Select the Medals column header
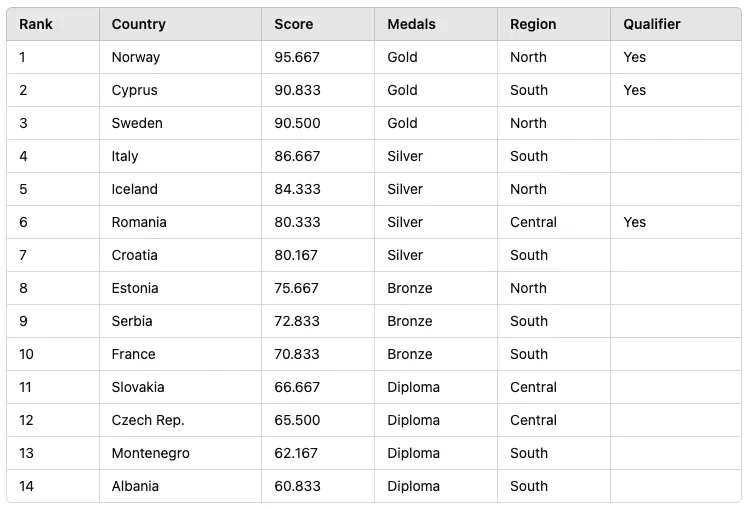 point(412,24)
